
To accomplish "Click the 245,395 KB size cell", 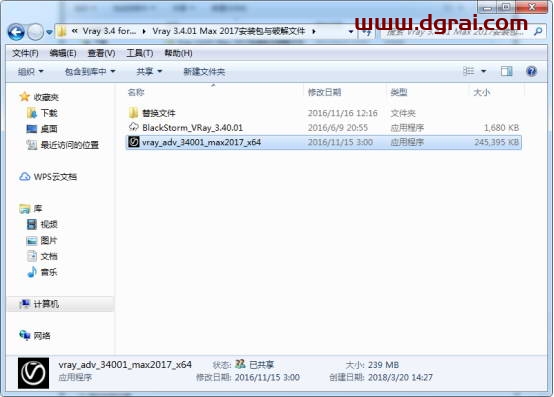I will [496, 142].
